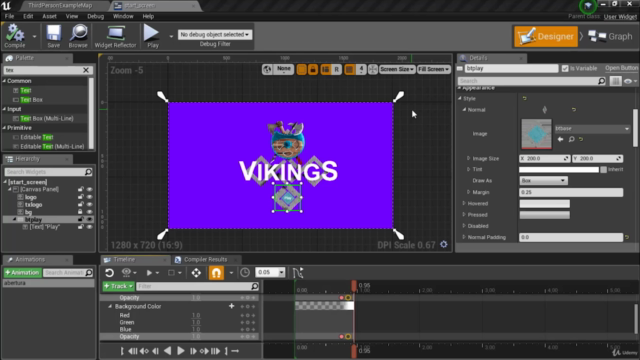
Task: Unlock the bg widget padlock
Action: coord(80,212)
